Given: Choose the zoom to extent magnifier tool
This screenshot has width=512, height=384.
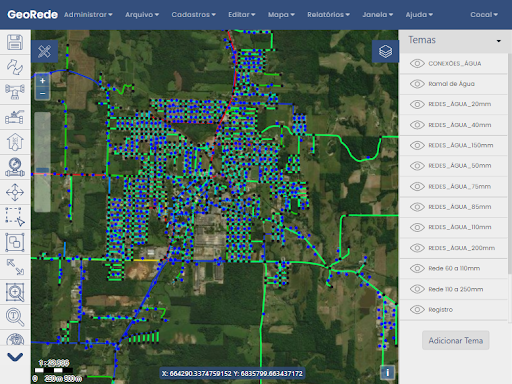Looking at the screenshot, I should (x=15, y=292).
